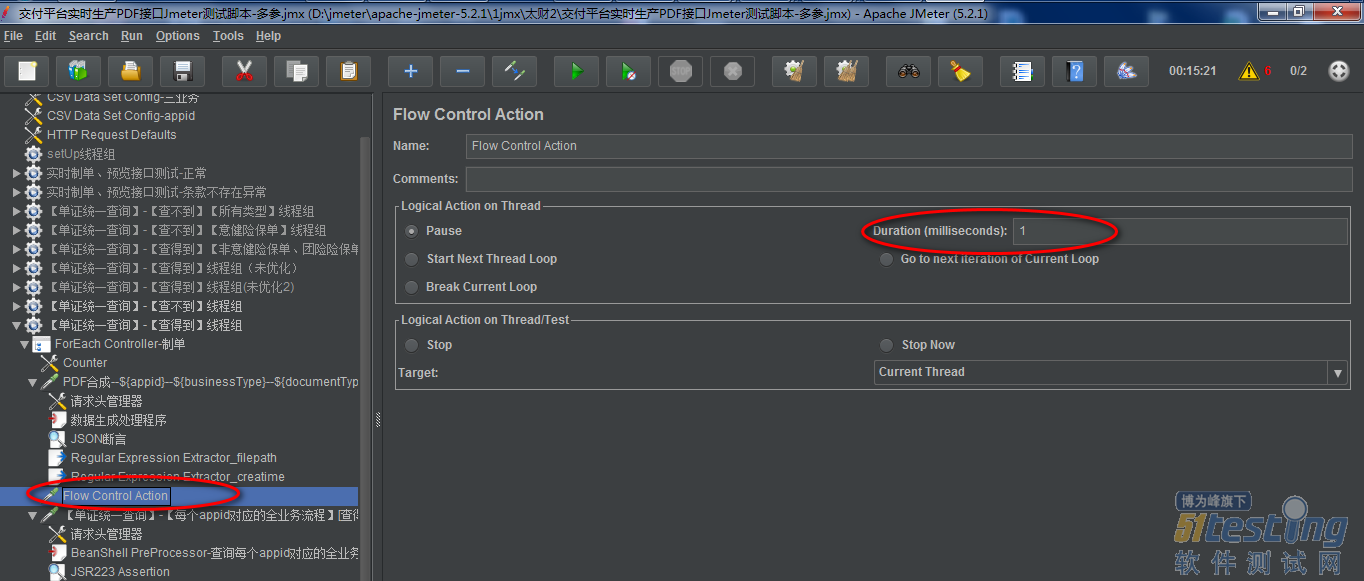Click Start no pauses icon

coord(628,71)
